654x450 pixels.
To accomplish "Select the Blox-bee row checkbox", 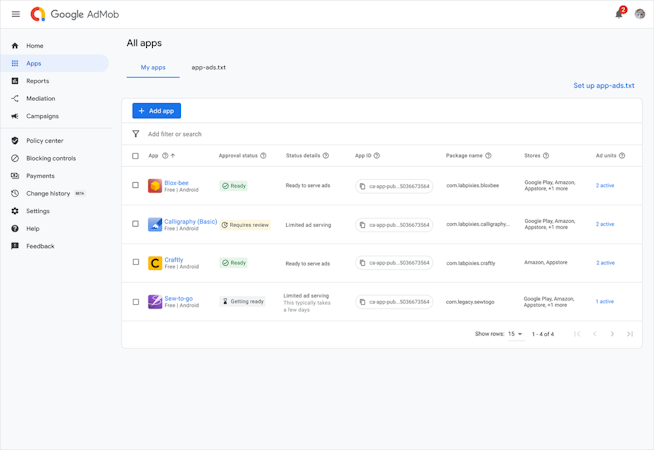I will click(x=135, y=185).
